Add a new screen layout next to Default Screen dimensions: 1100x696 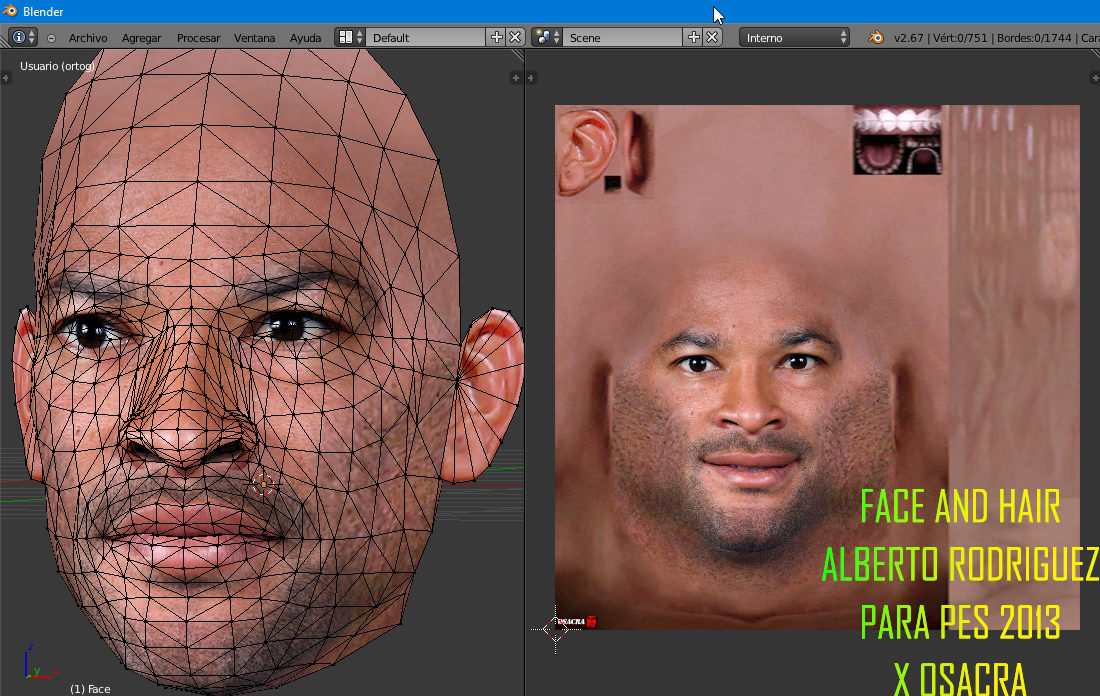tap(497, 37)
